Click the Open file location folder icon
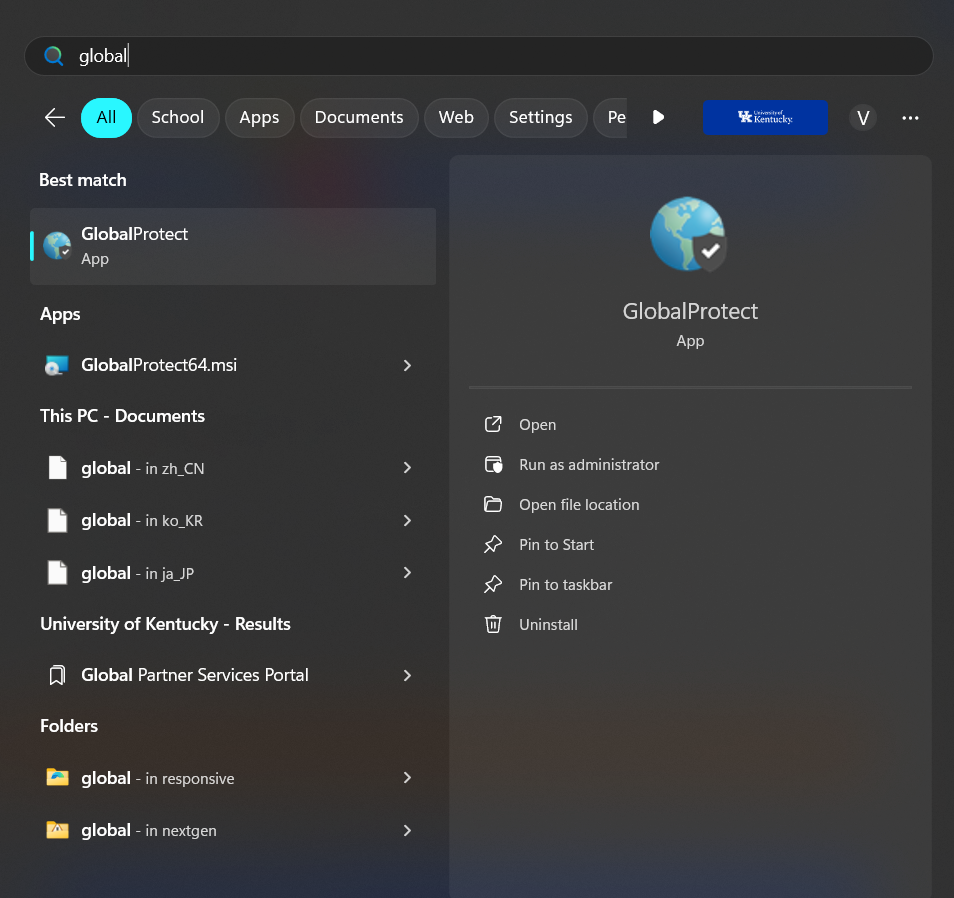This screenshot has width=954, height=898. point(493,504)
